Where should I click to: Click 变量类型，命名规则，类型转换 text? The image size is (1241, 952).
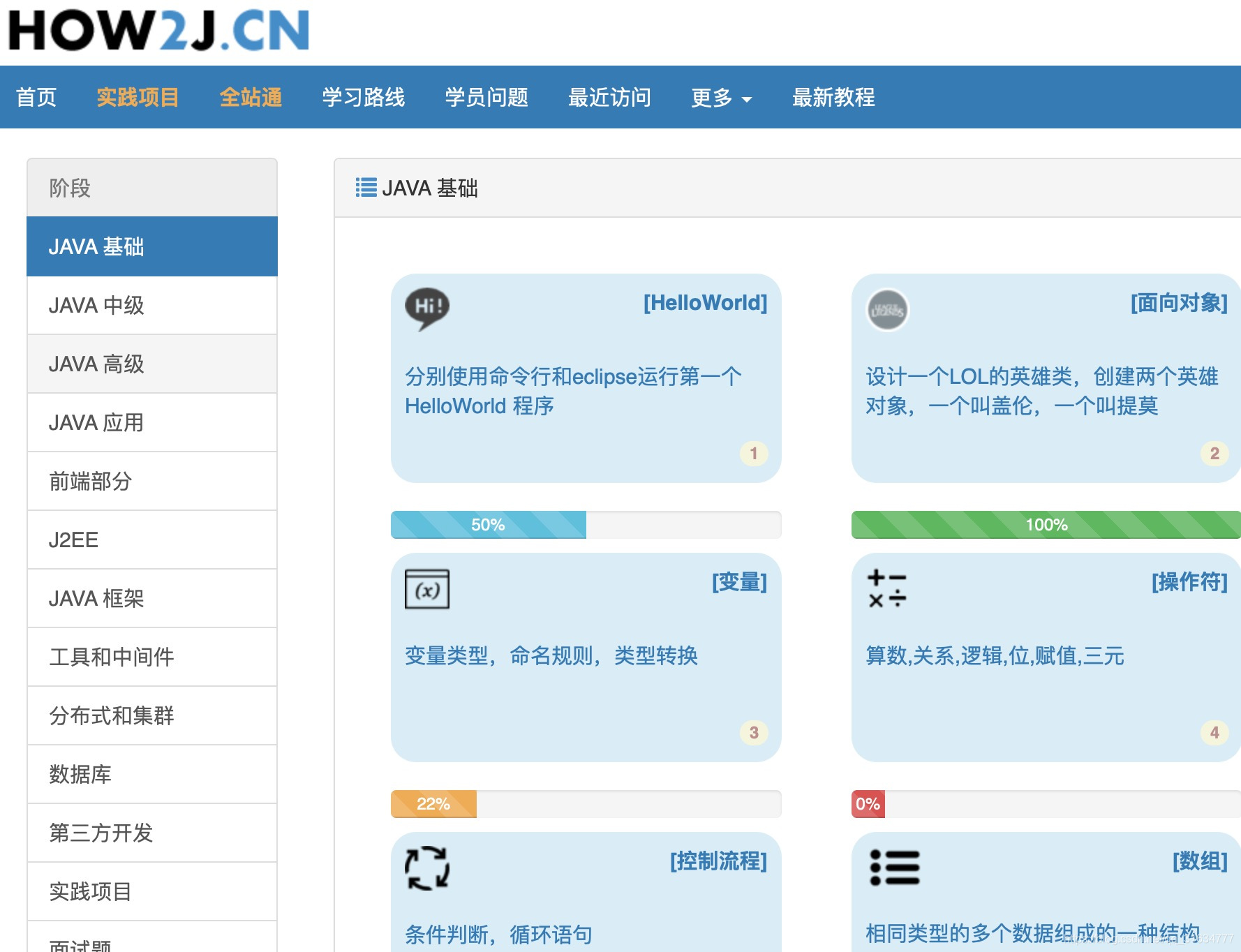click(551, 655)
